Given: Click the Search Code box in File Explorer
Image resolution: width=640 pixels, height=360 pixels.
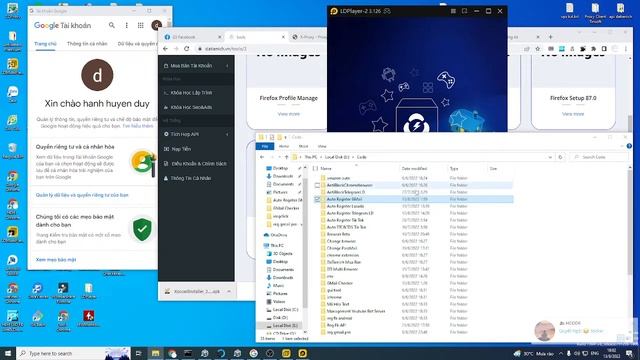Looking at the screenshot, I should (599, 157).
